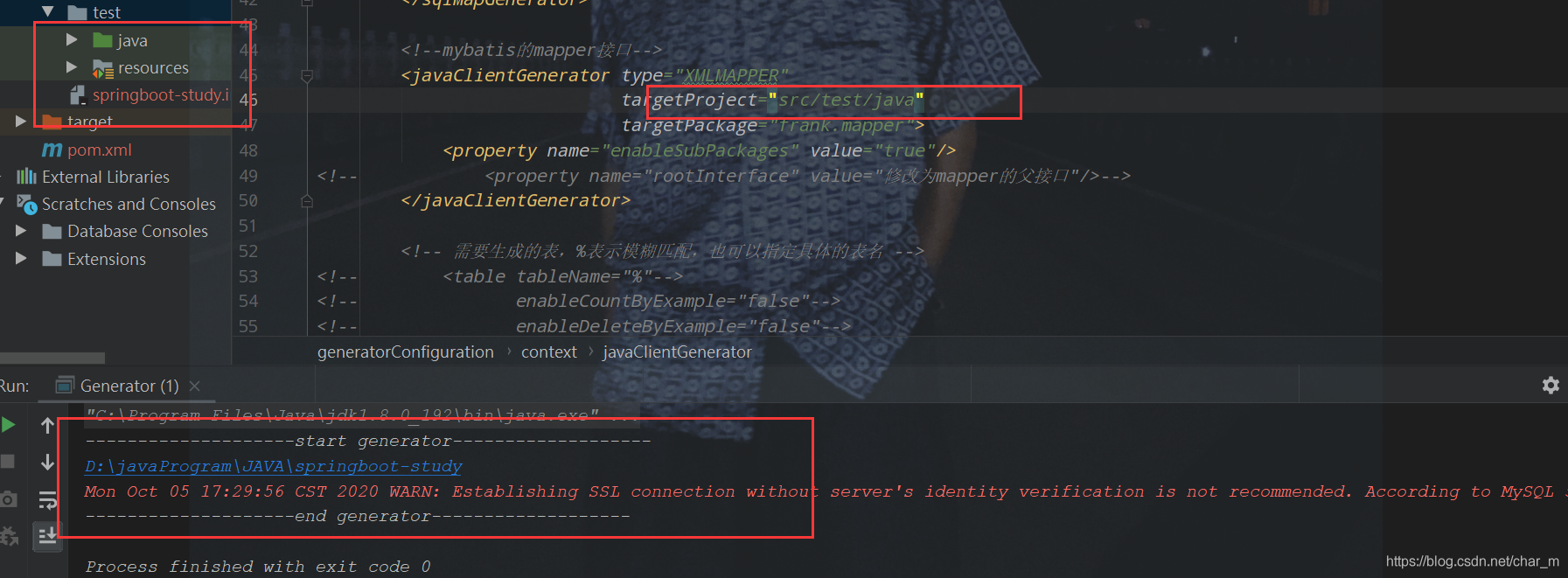The width and height of the screenshot is (1568, 578).
Task: Rerun Generator with the green play icon
Action: pos(8,425)
